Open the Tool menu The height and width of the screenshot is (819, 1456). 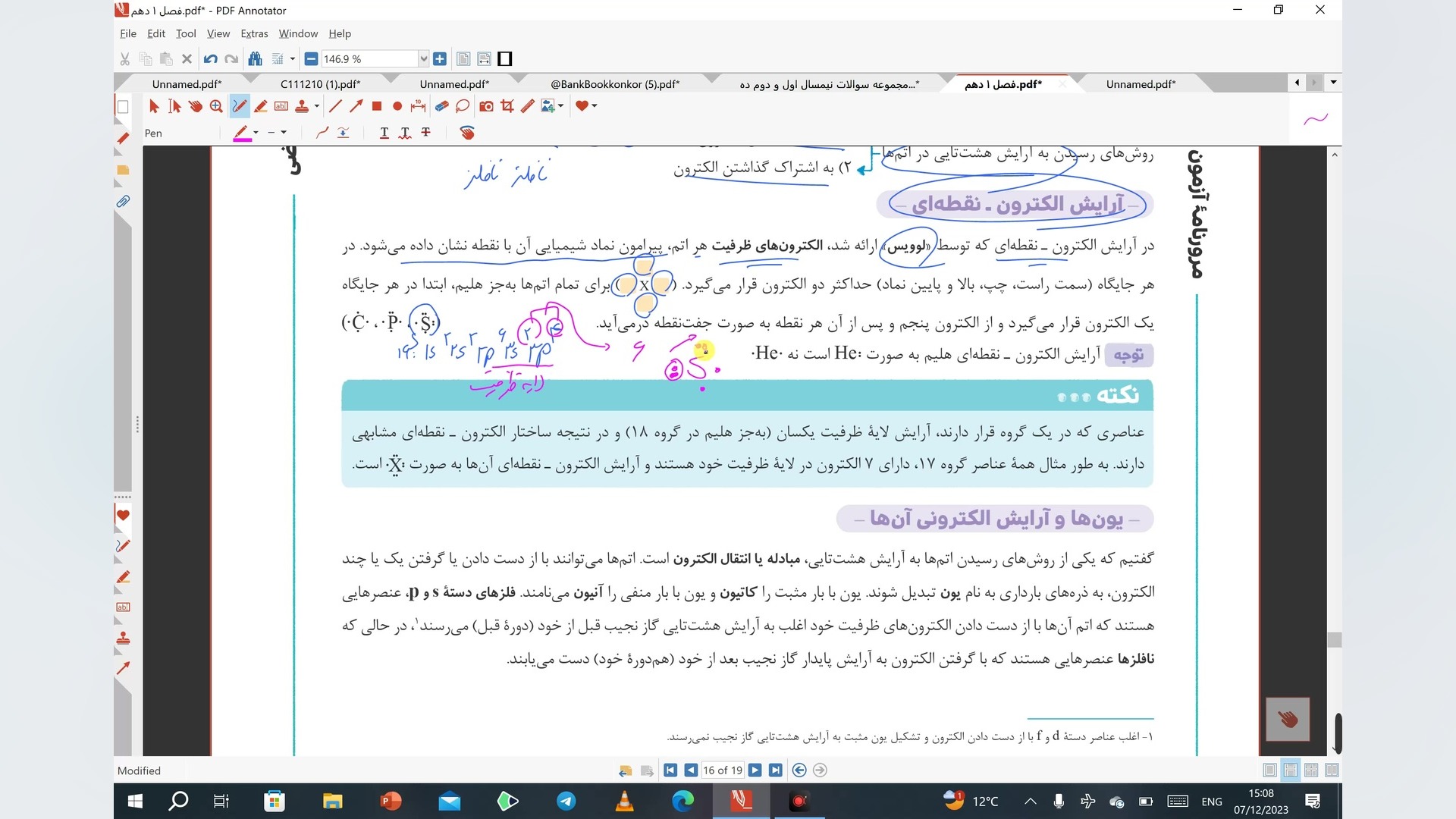click(186, 33)
